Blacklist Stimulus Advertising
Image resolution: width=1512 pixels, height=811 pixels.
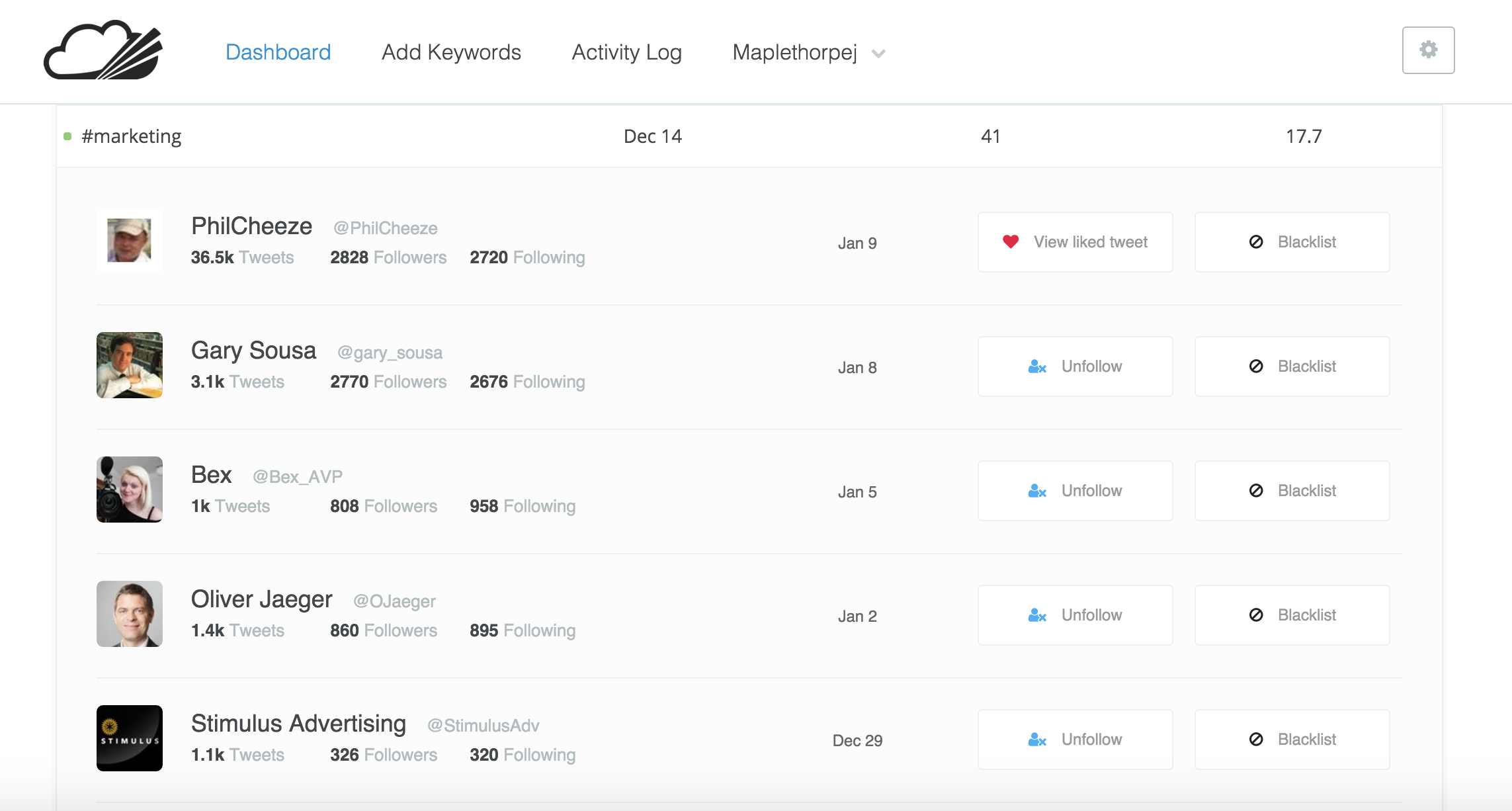coord(1292,740)
